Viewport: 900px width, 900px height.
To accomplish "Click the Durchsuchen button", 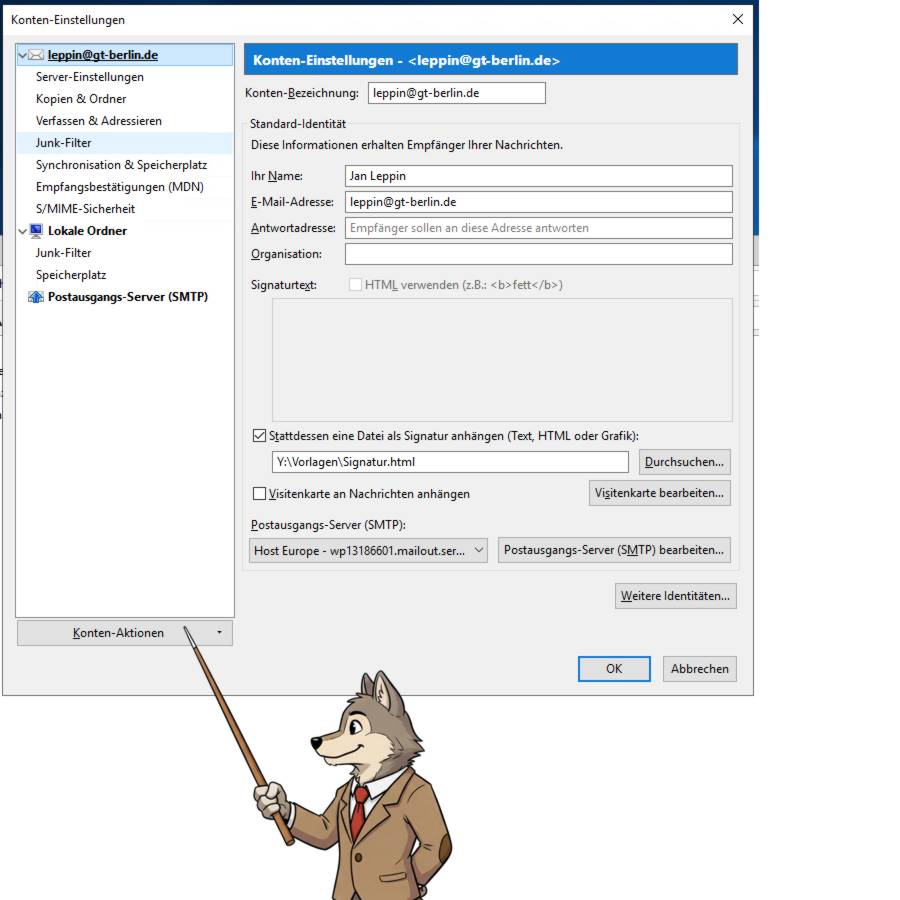I will [684, 462].
